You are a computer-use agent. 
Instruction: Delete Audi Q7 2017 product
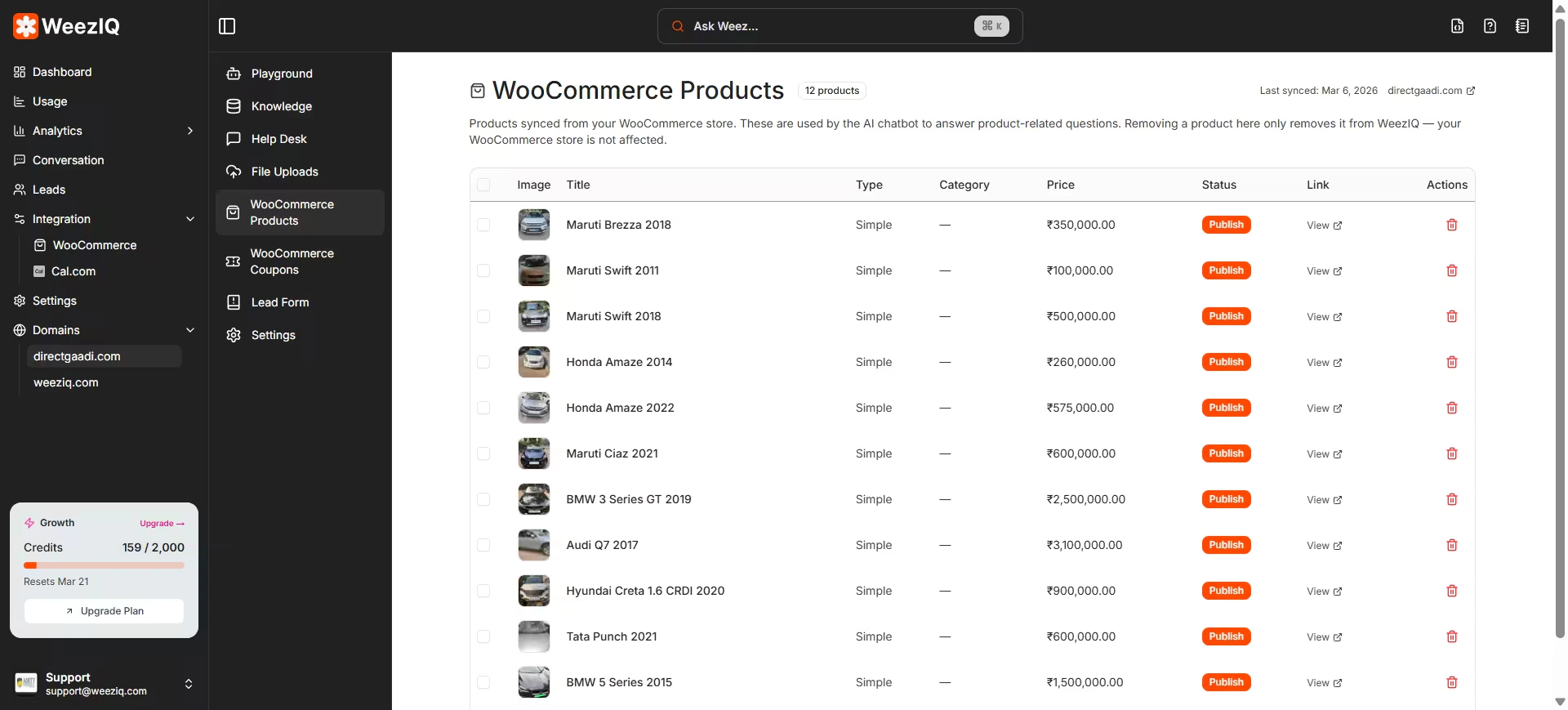pyautogui.click(x=1451, y=545)
